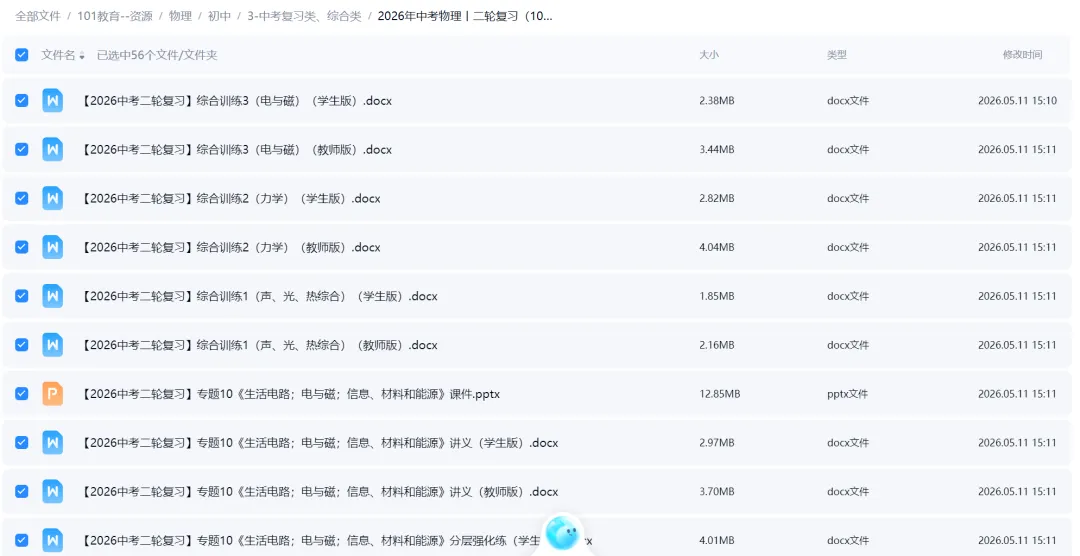Open file 综合训练3（电与磁）（学生版）.docx
Image resolution: width=1080 pixels, height=556 pixels.
click(237, 101)
